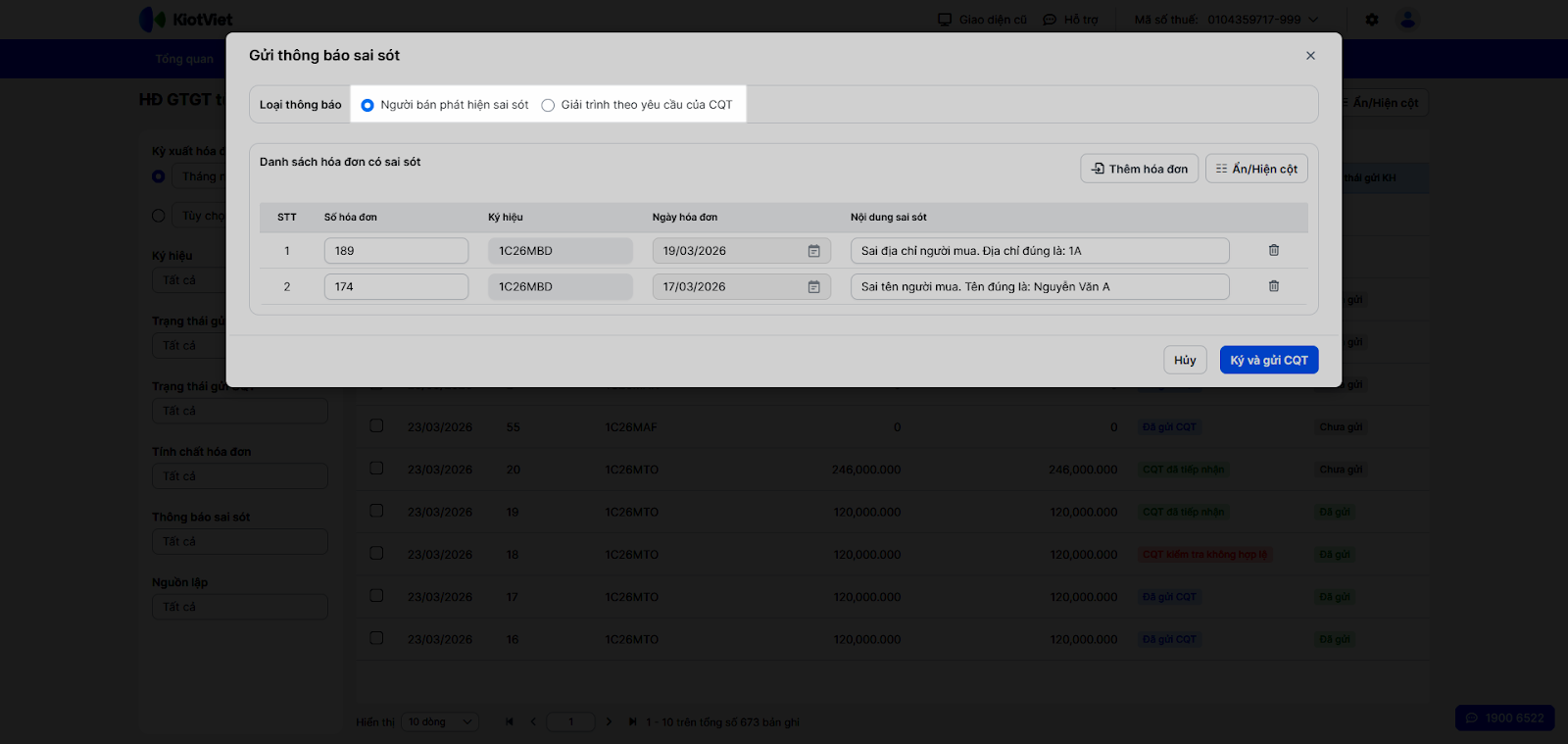This screenshot has height=744, width=1568.
Task: Click the KiotViet logo
Action: pos(186,20)
